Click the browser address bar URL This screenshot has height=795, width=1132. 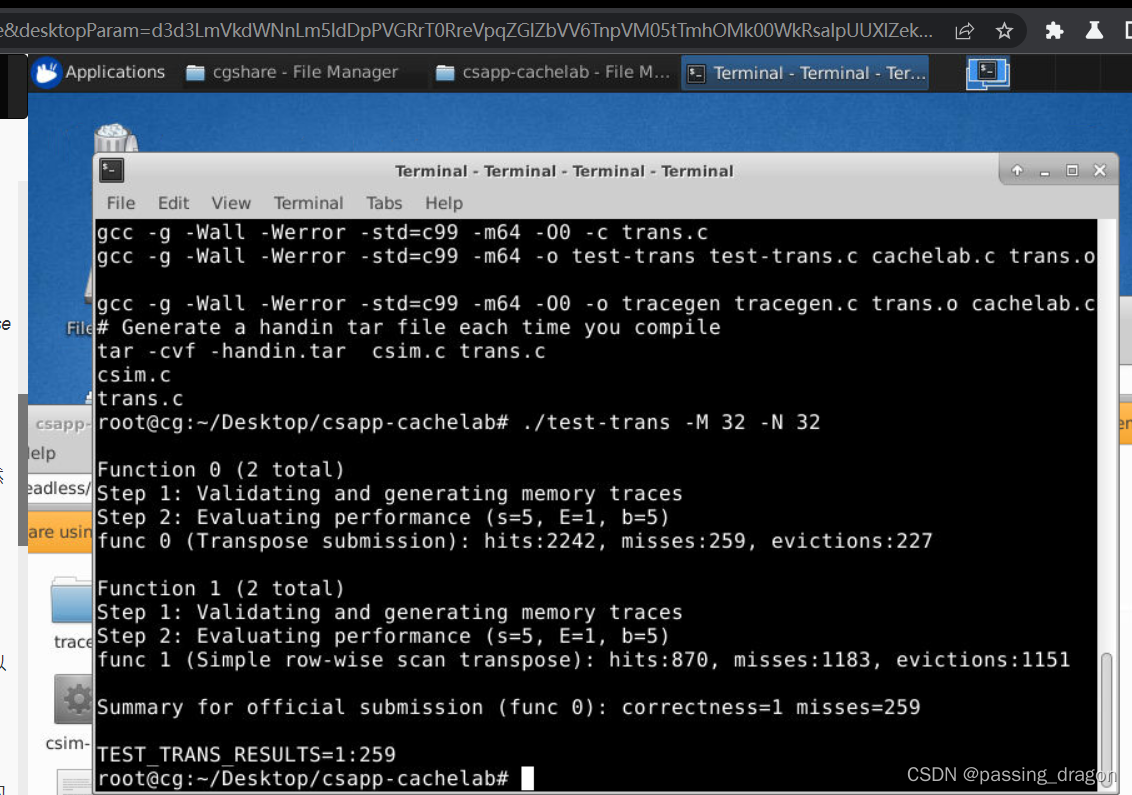point(466,30)
